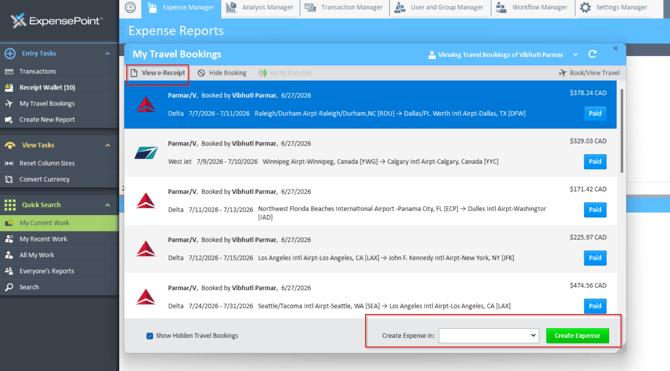This screenshot has width=670, height=371.
Task: Click the Quick Search grid icon
Action: tap(10, 205)
